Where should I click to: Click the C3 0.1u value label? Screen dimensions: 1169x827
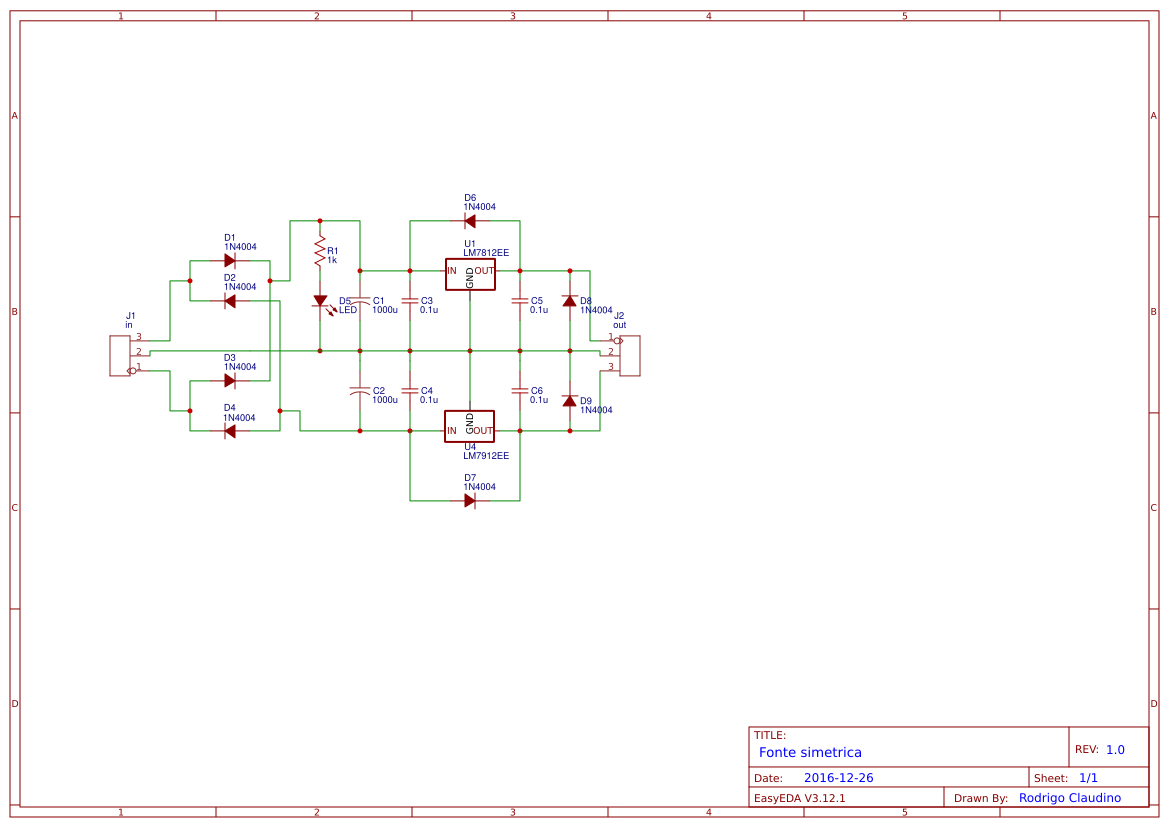[x=429, y=310]
